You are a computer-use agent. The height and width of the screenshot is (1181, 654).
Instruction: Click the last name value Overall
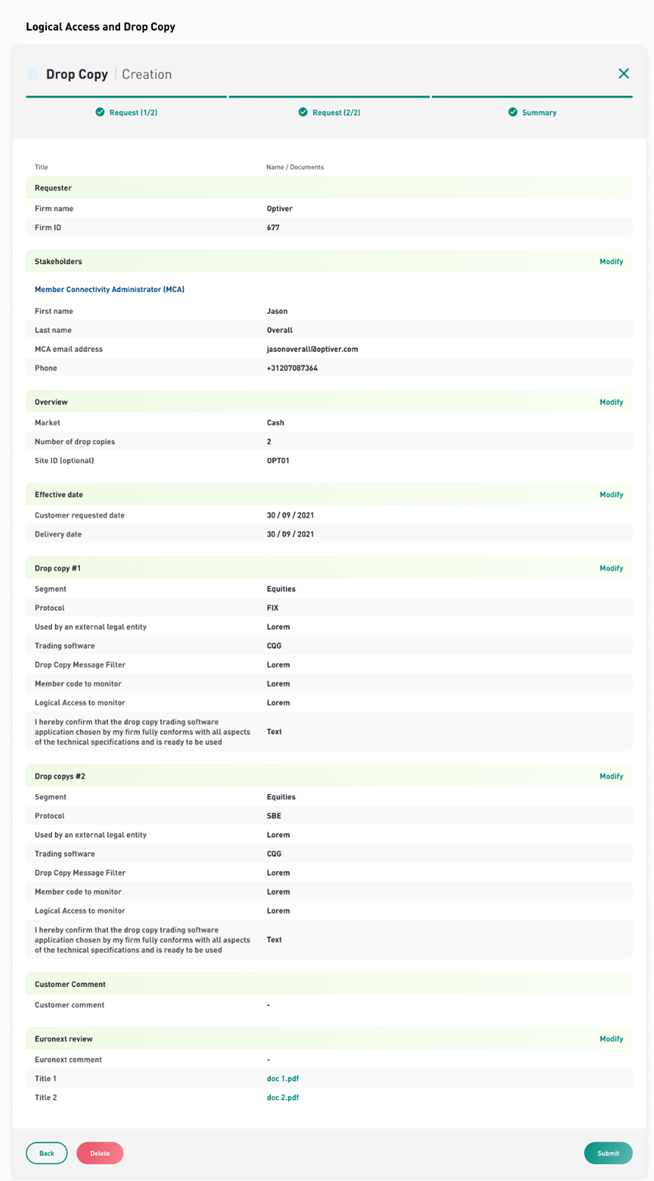(280, 330)
